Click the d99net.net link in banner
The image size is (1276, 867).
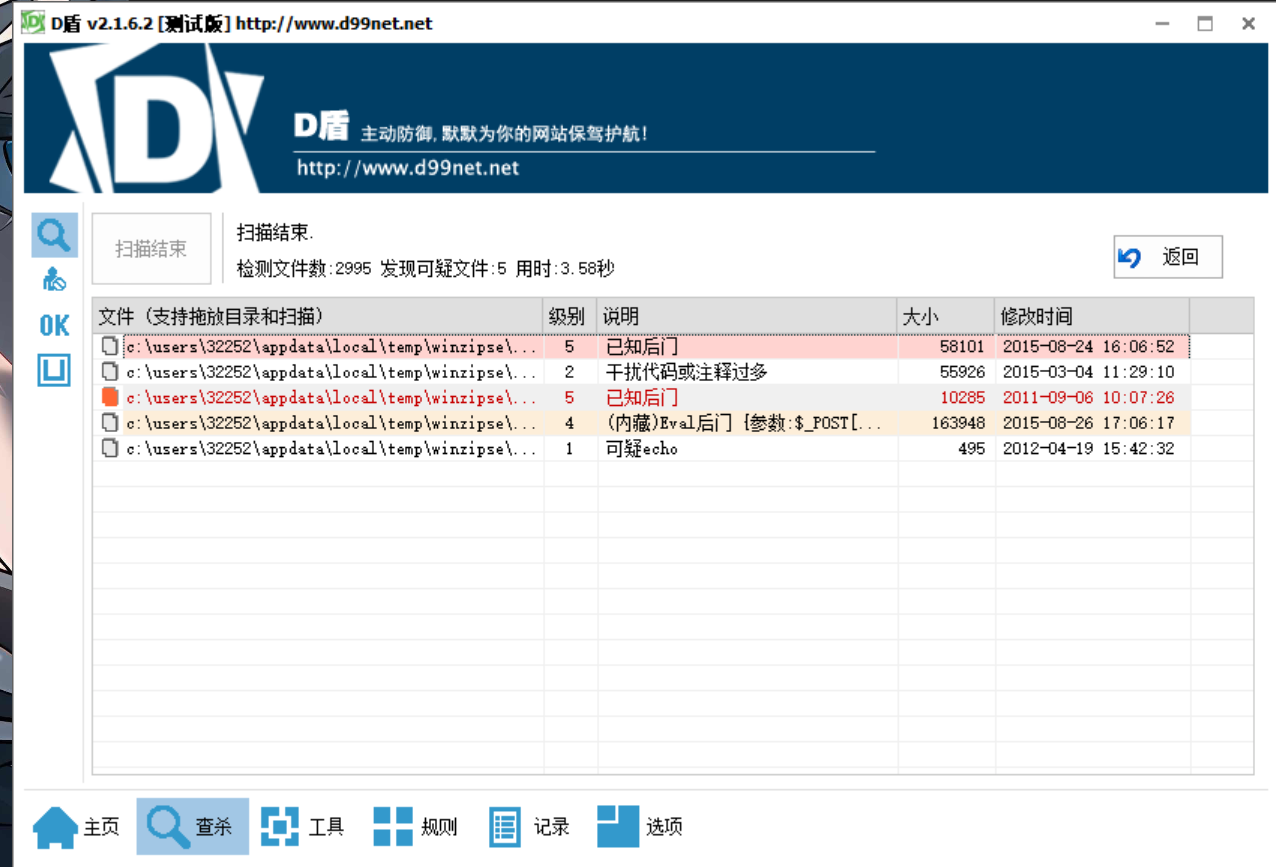click(x=408, y=168)
